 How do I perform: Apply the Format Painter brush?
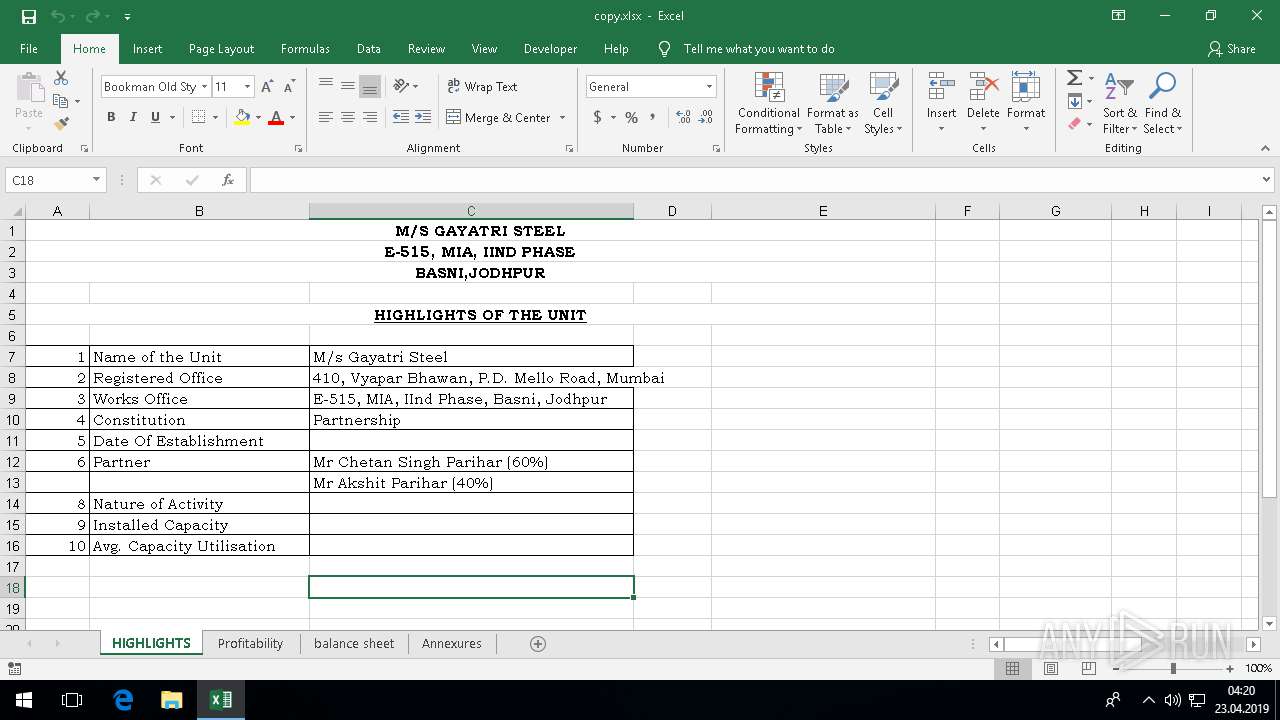pyautogui.click(x=61, y=124)
